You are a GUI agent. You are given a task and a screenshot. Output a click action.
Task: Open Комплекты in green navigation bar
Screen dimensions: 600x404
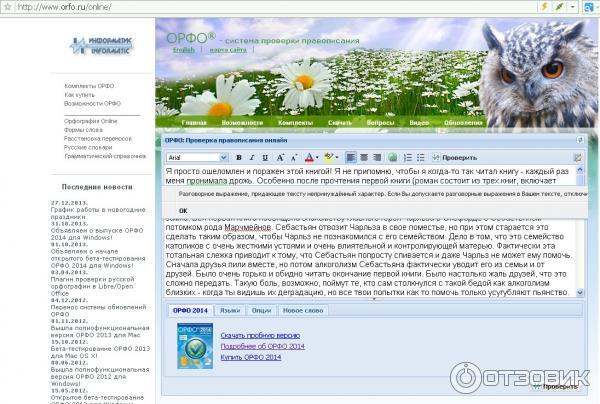pos(295,122)
